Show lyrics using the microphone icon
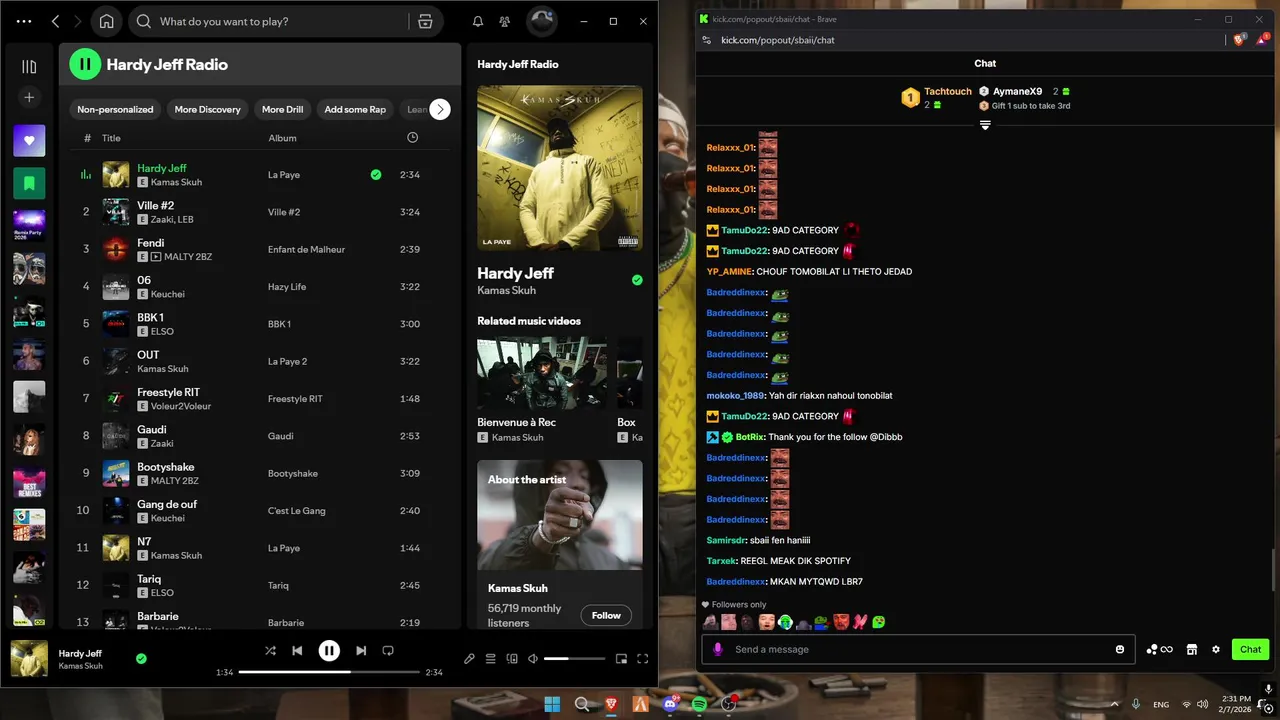 point(469,658)
